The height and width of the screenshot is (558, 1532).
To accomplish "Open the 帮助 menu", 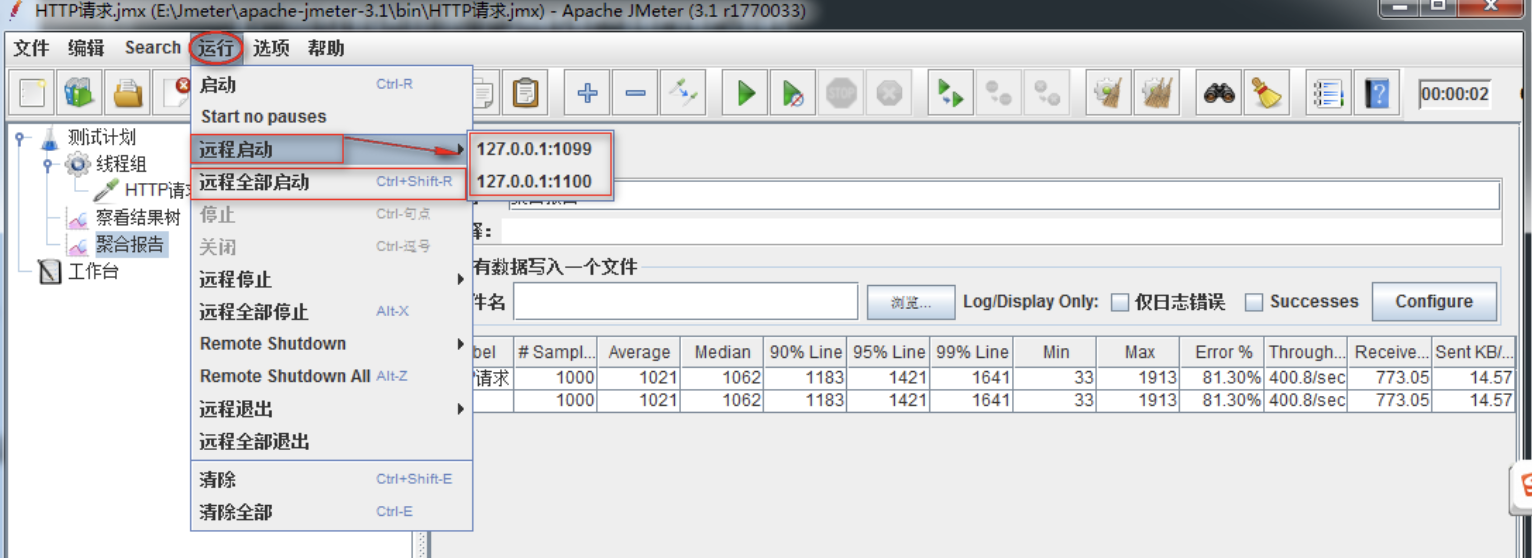I will click(326, 47).
